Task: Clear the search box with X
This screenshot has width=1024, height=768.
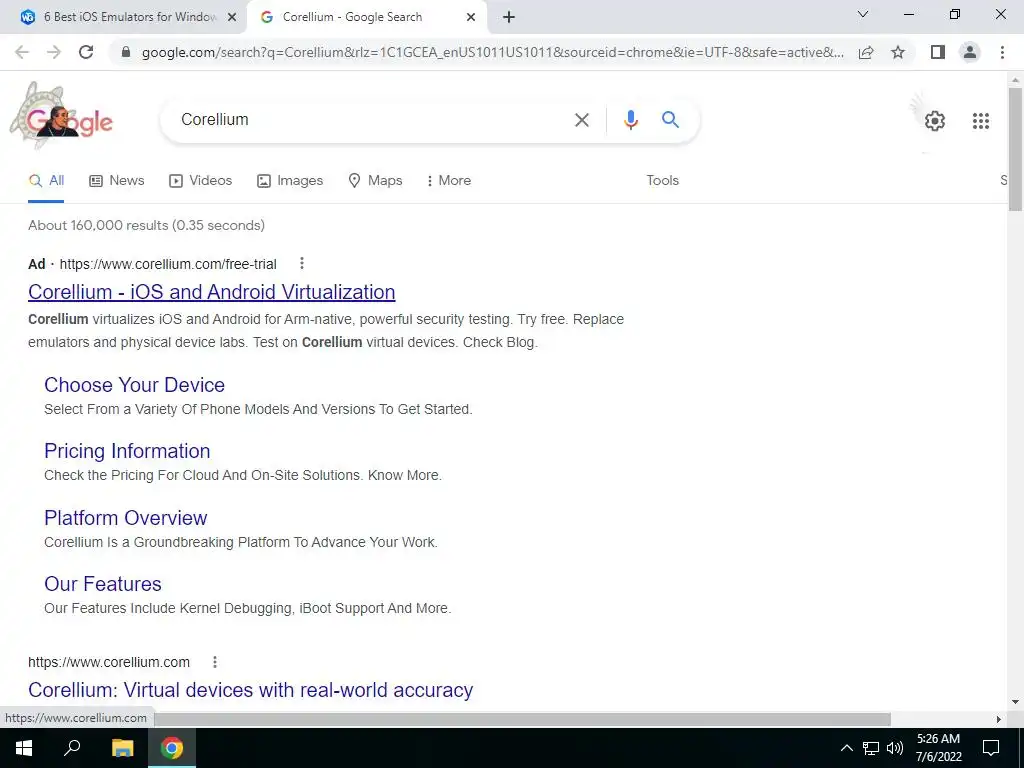Action: pos(581,120)
